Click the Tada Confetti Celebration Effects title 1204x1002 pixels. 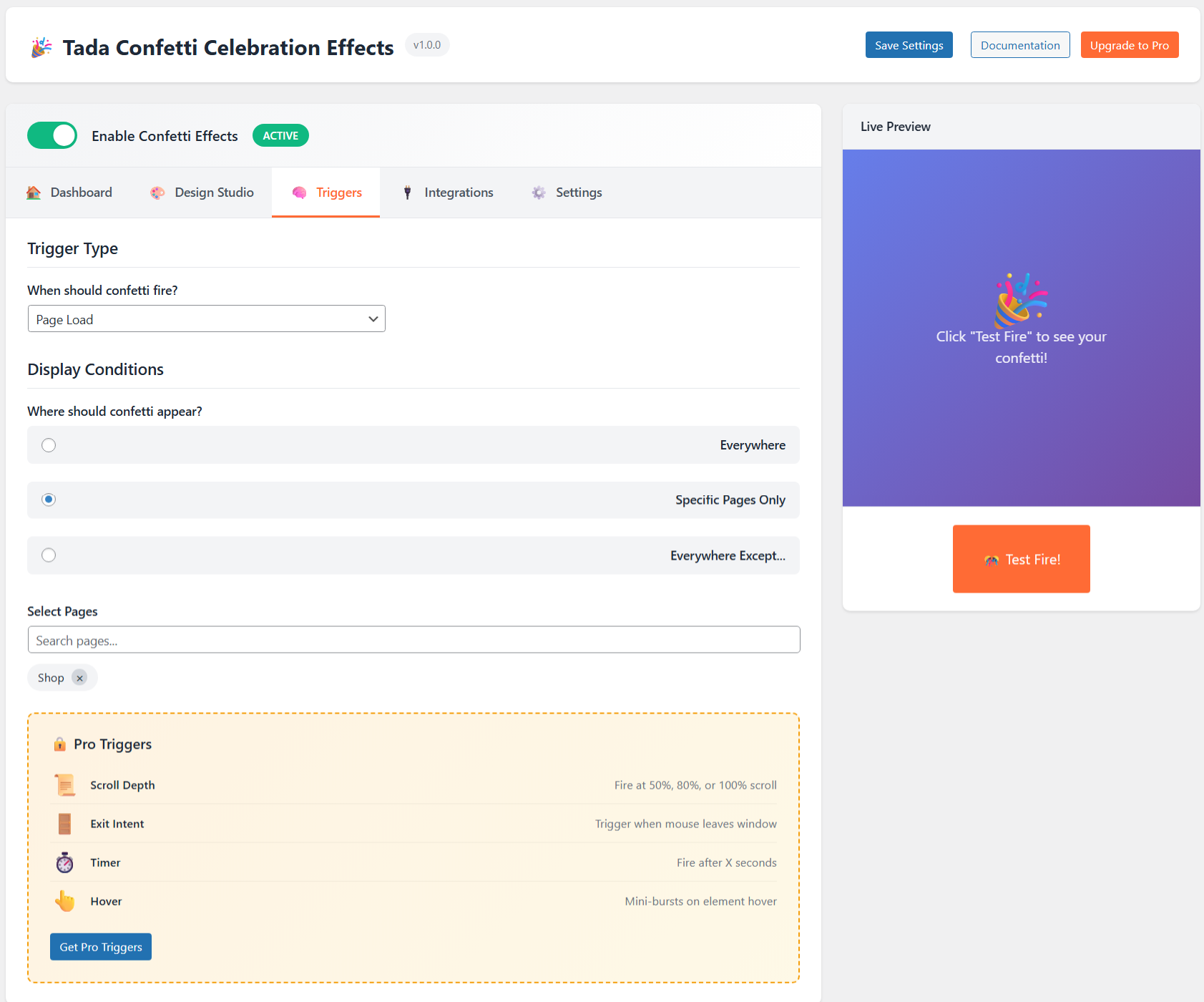(228, 47)
